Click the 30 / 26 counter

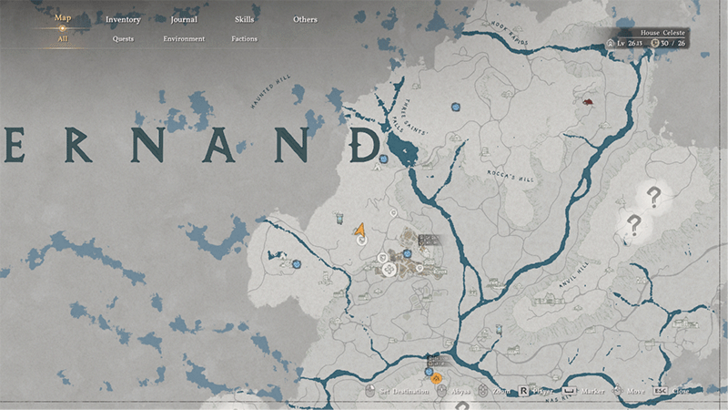tap(668, 43)
